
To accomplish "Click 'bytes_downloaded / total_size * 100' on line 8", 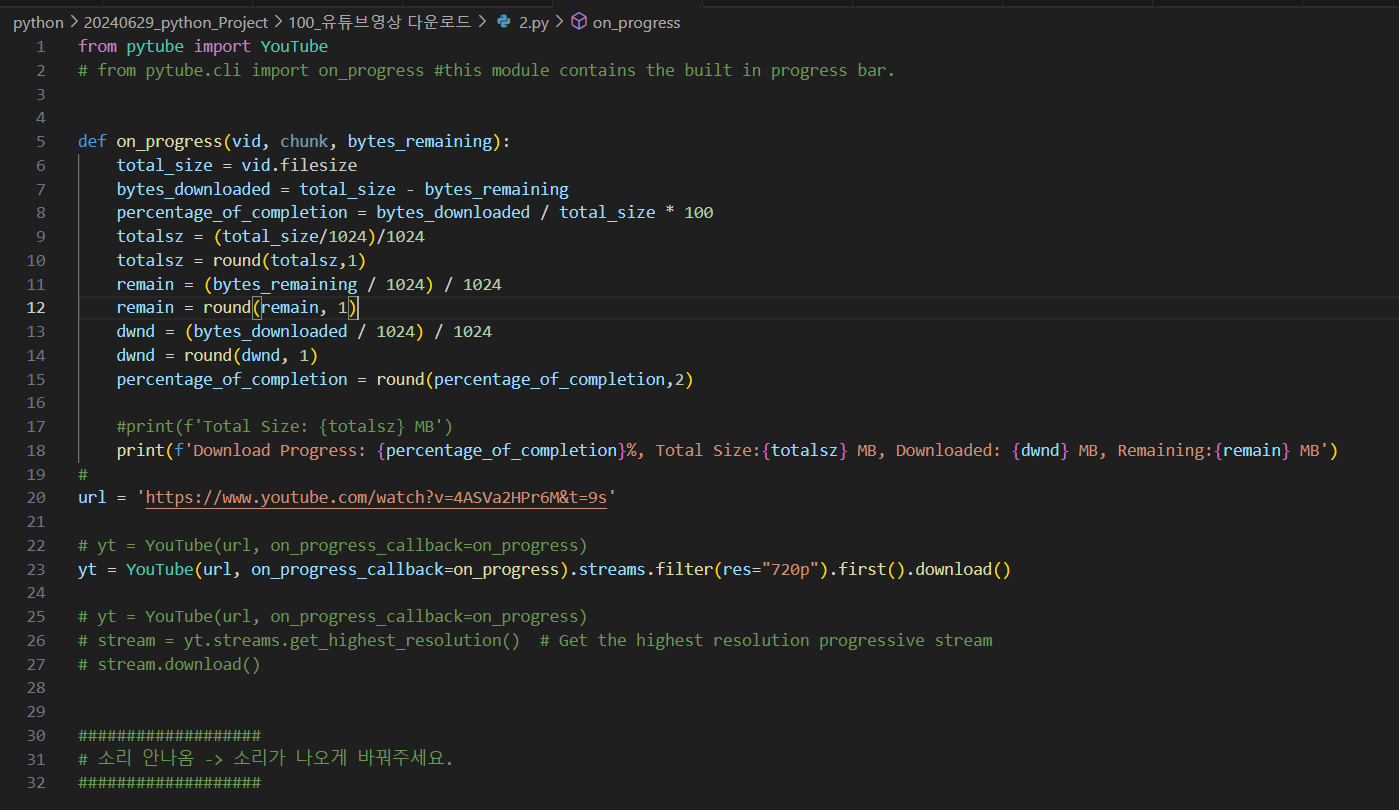I will (x=545, y=213).
